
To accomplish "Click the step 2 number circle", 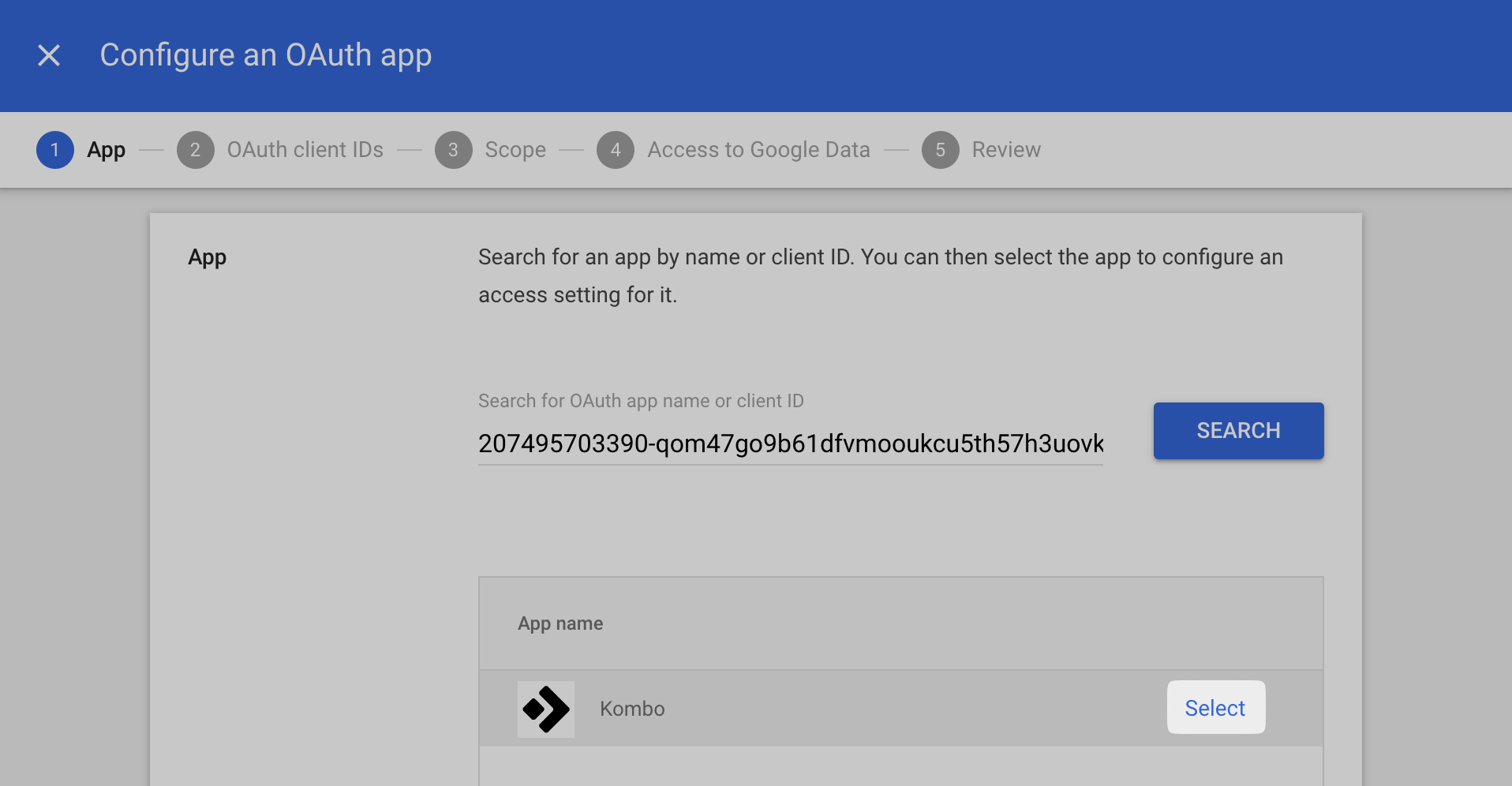I will (x=196, y=150).
